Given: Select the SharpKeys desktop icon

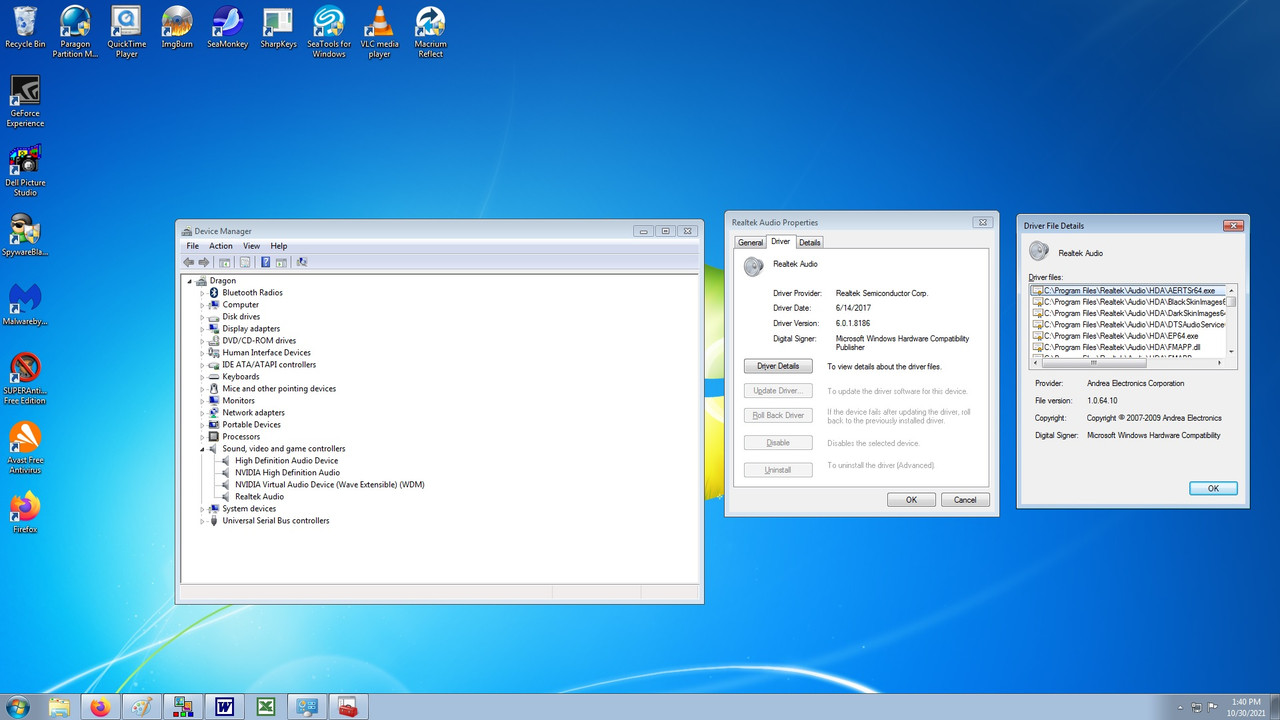Looking at the screenshot, I should (x=278, y=27).
